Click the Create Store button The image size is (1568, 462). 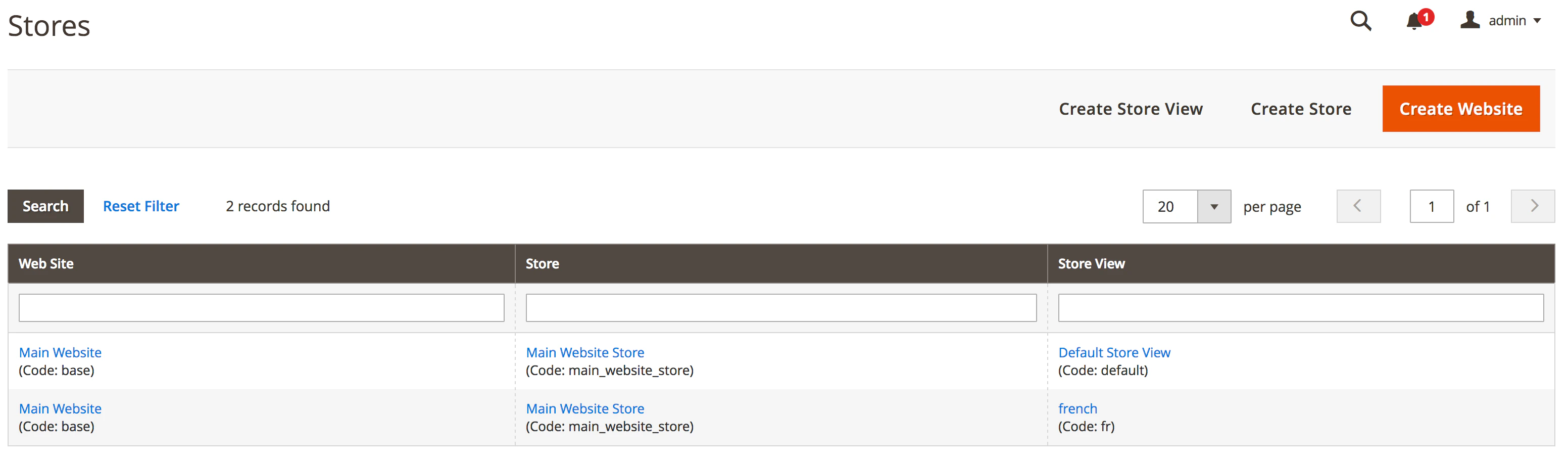tap(1301, 108)
